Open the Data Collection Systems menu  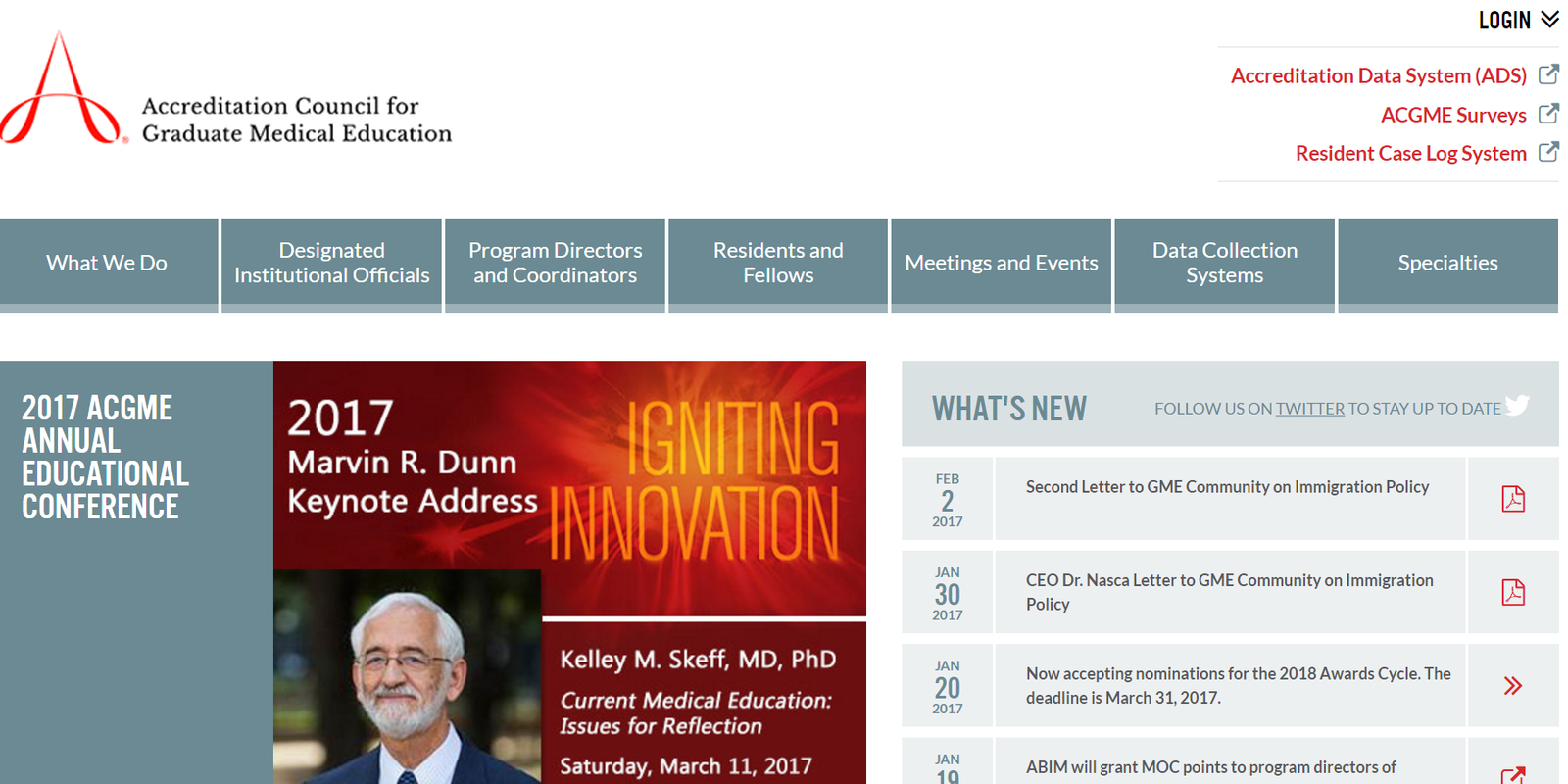tap(1225, 265)
